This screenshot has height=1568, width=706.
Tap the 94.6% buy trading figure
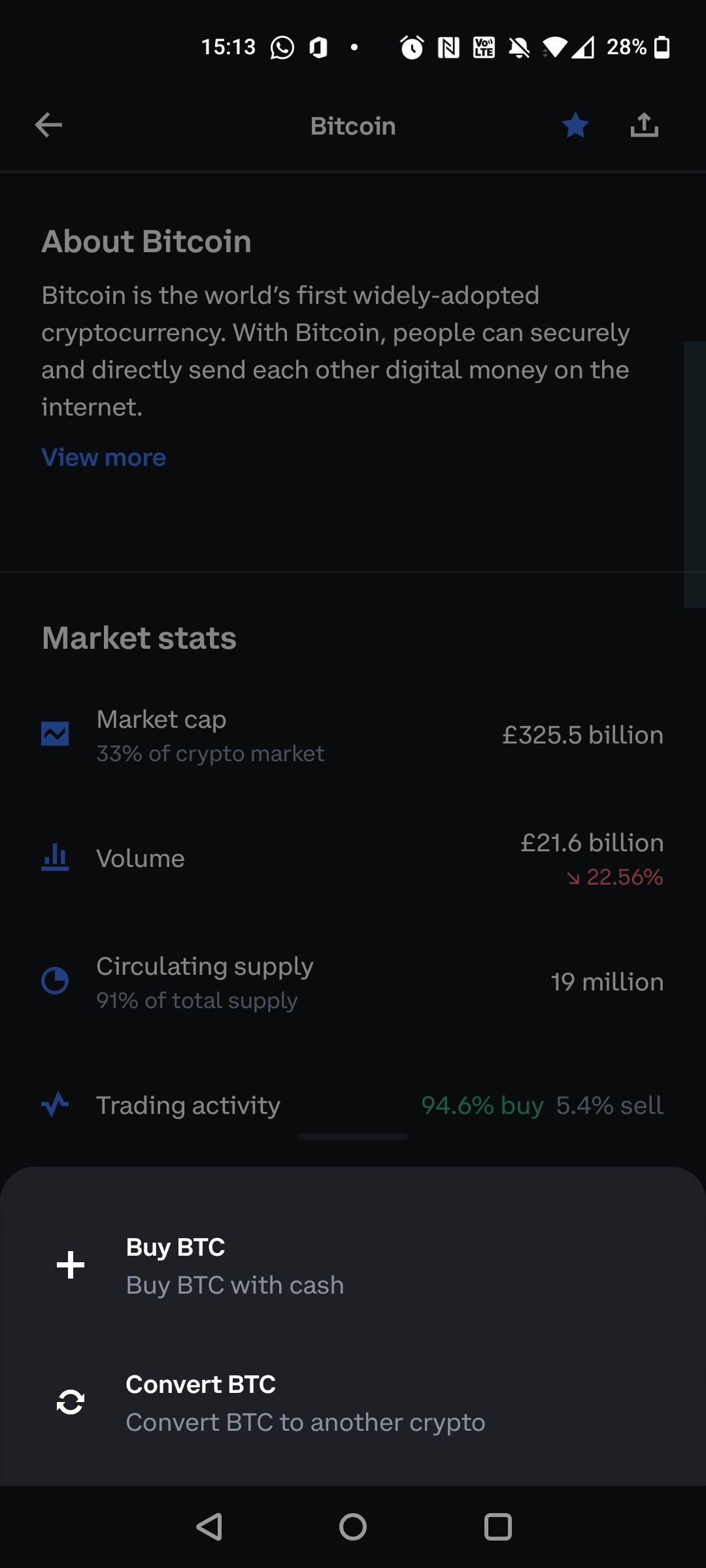pos(482,1105)
